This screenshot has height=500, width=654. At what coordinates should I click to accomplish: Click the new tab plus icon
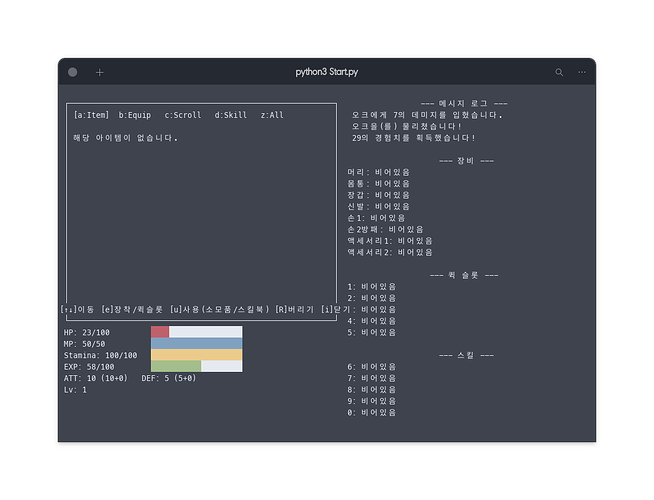tap(99, 73)
